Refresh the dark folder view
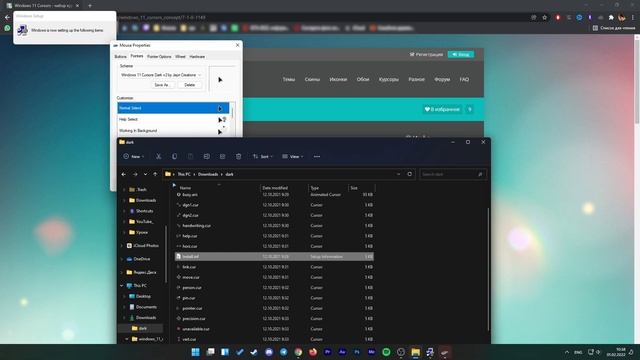Image resolution: width=640 pixels, height=360 pixels. point(410,174)
